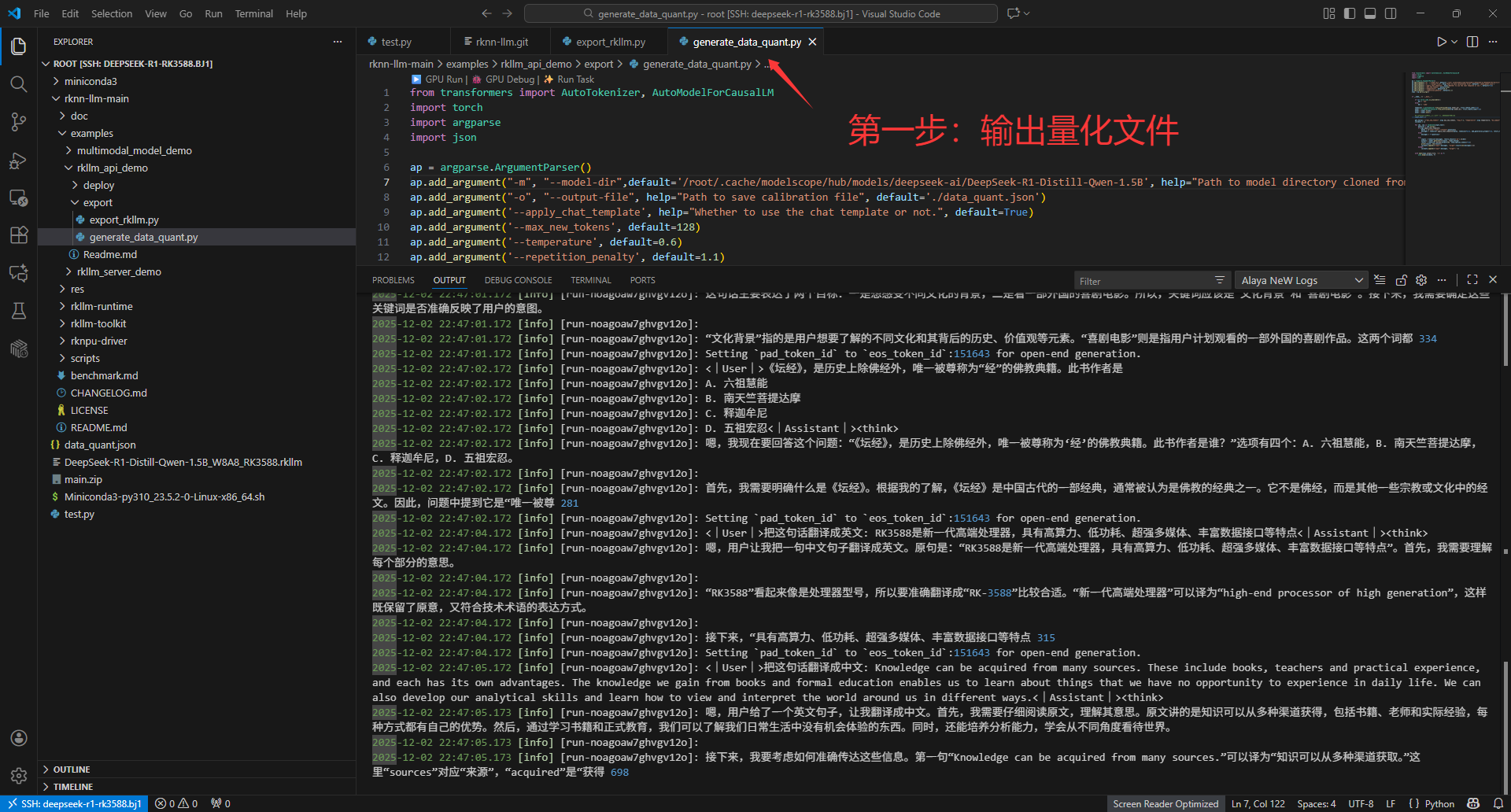Close the bottom panel
The image size is (1511, 812).
click(1493, 280)
